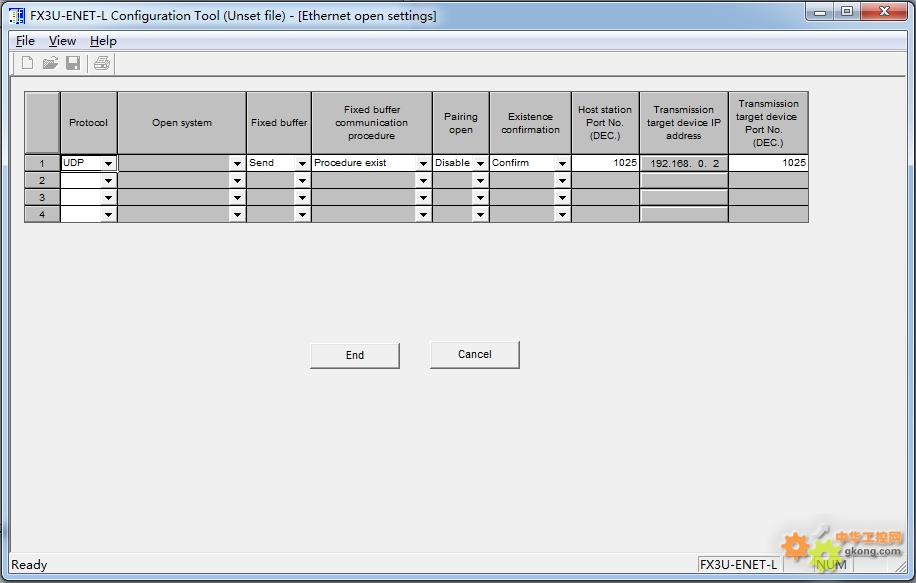This screenshot has width=916, height=583.
Task: Open row 1 Fixed buffer dropdown showing Send
Action: 302,164
